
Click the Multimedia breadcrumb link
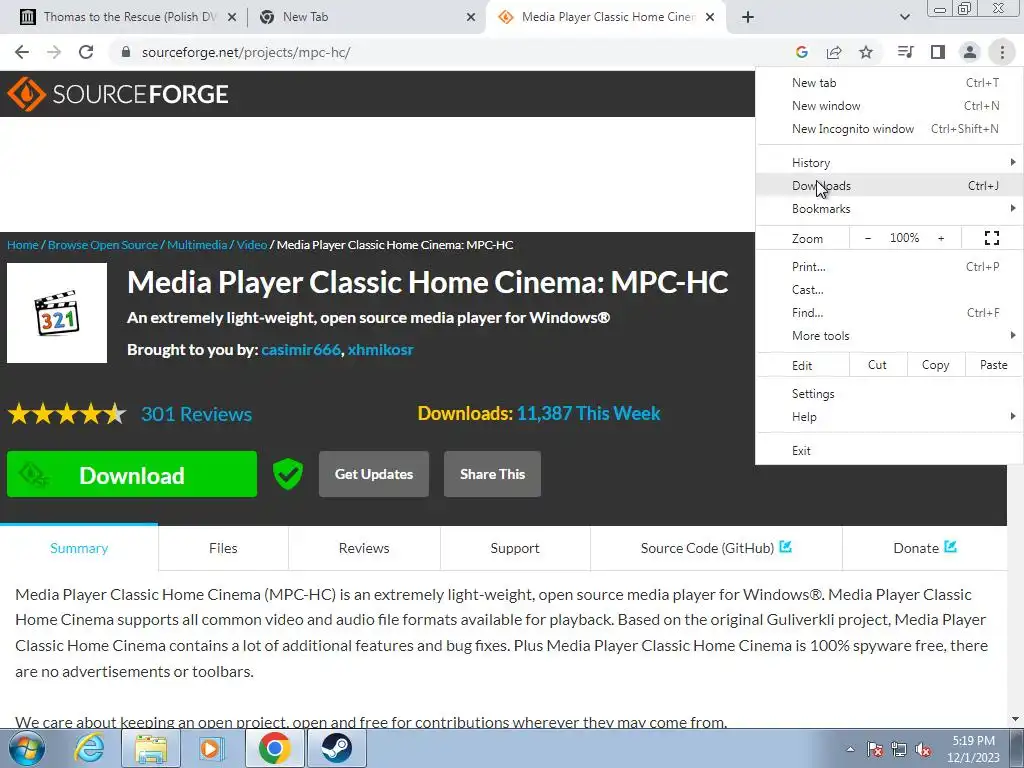(x=197, y=245)
